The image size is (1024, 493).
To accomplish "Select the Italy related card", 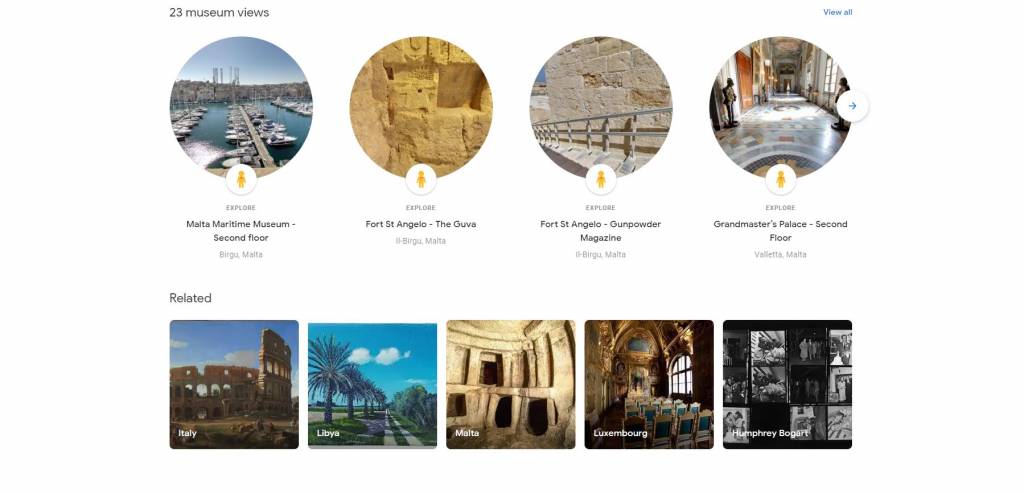I will 234,384.
